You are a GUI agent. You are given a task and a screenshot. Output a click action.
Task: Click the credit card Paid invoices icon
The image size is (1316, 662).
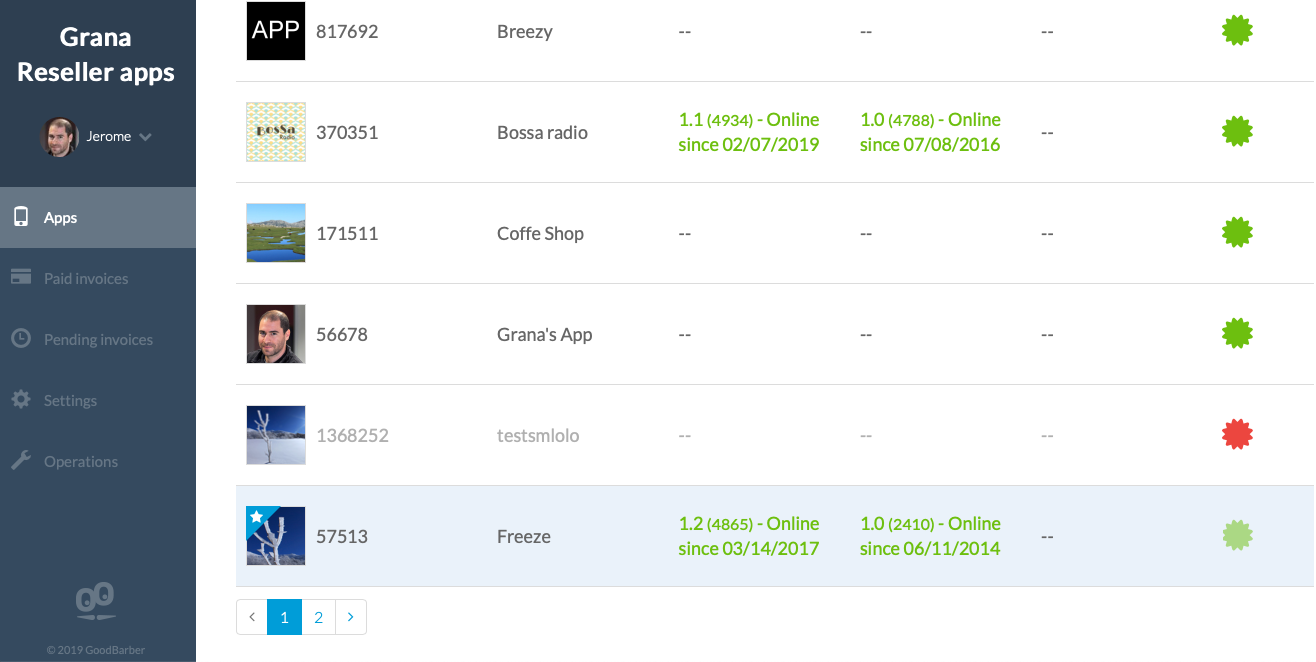click(x=20, y=278)
